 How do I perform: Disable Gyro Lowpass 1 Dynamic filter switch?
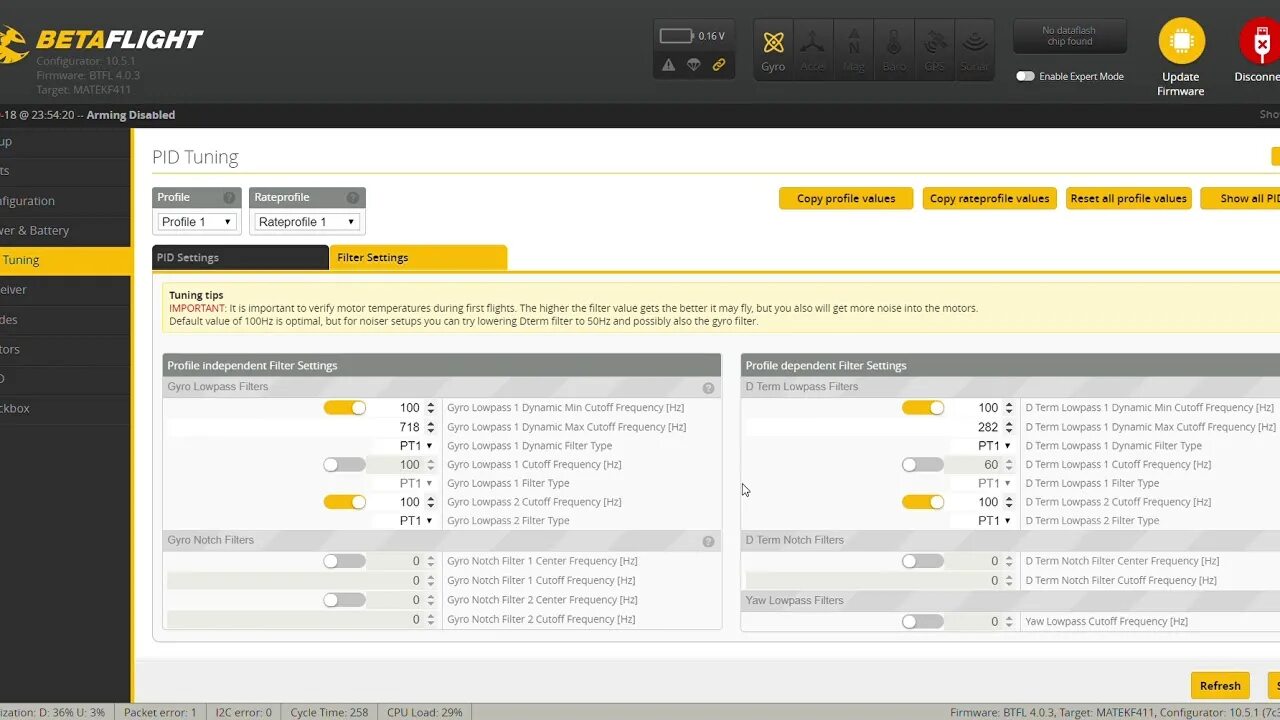click(x=345, y=408)
